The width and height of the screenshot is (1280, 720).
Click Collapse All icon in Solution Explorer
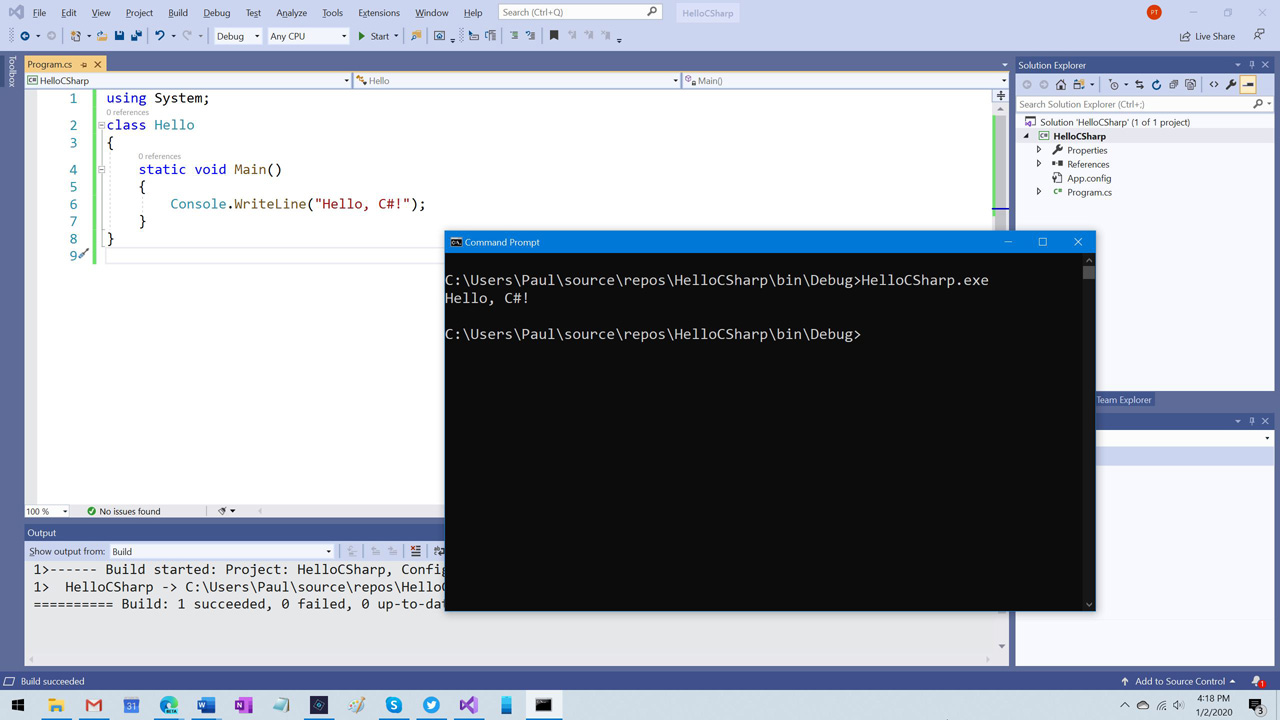1174,85
